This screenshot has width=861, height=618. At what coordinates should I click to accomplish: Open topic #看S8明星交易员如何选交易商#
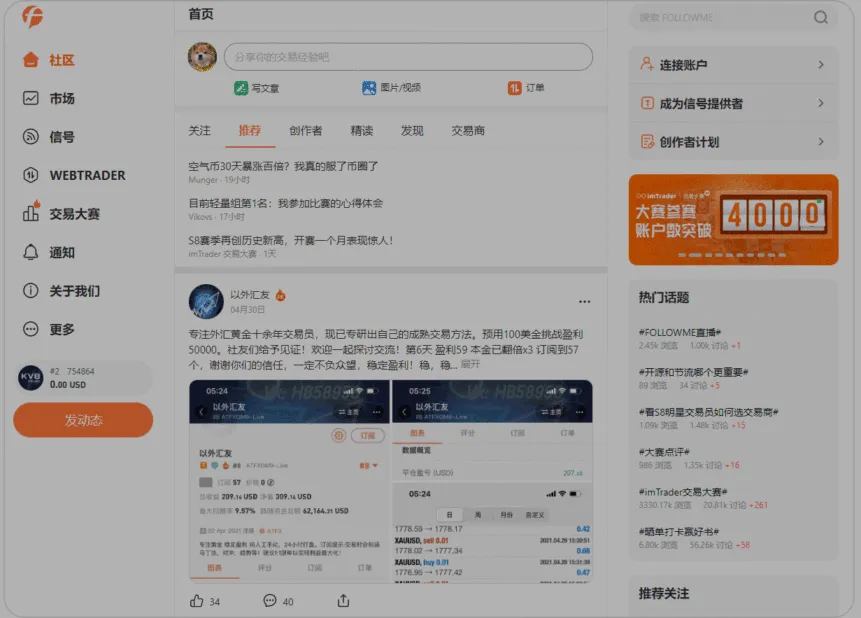click(708, 412)
